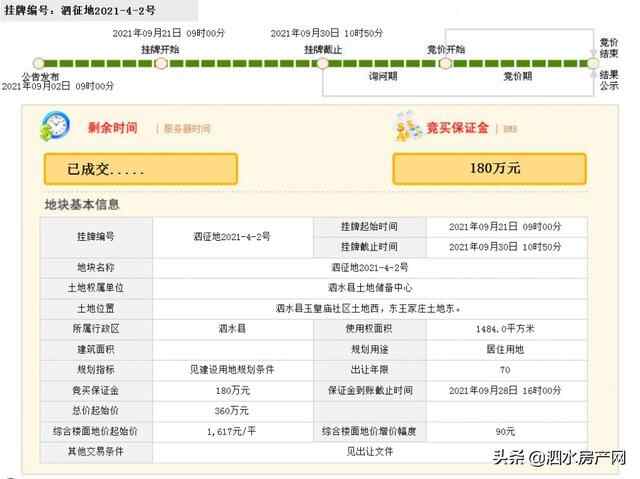This screenshot has width=640, height=479.
Task: Click the value 2021年09月28日 16时00分
Action: pos(505,390)
